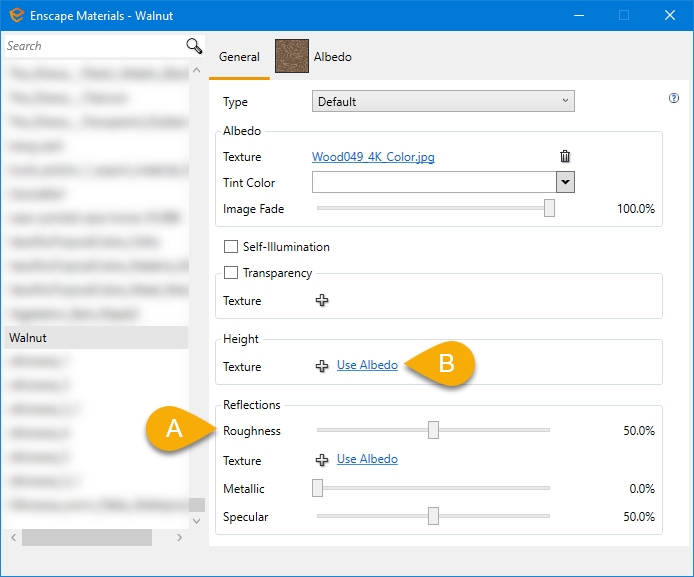The height and width of the screenshot is (577, 694).
Task: Enable the Transparency checkbox
Action: 231,273
